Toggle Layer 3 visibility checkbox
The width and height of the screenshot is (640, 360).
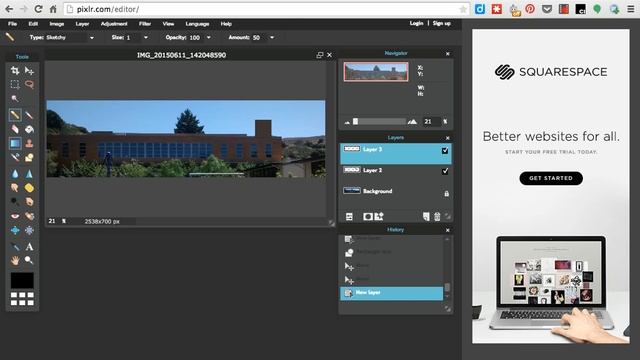pos(445,151)
